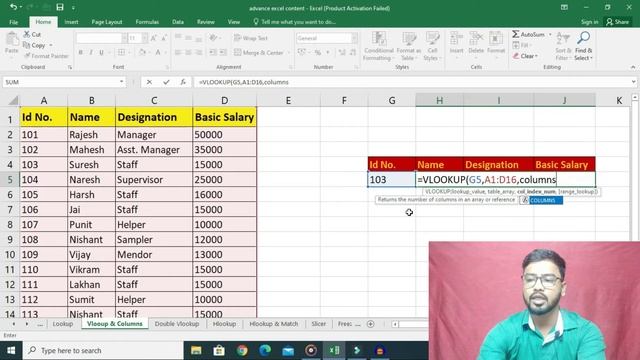Open Chrome from taskbar
Viewport: 640px width, 360px height.
point(242,350)
